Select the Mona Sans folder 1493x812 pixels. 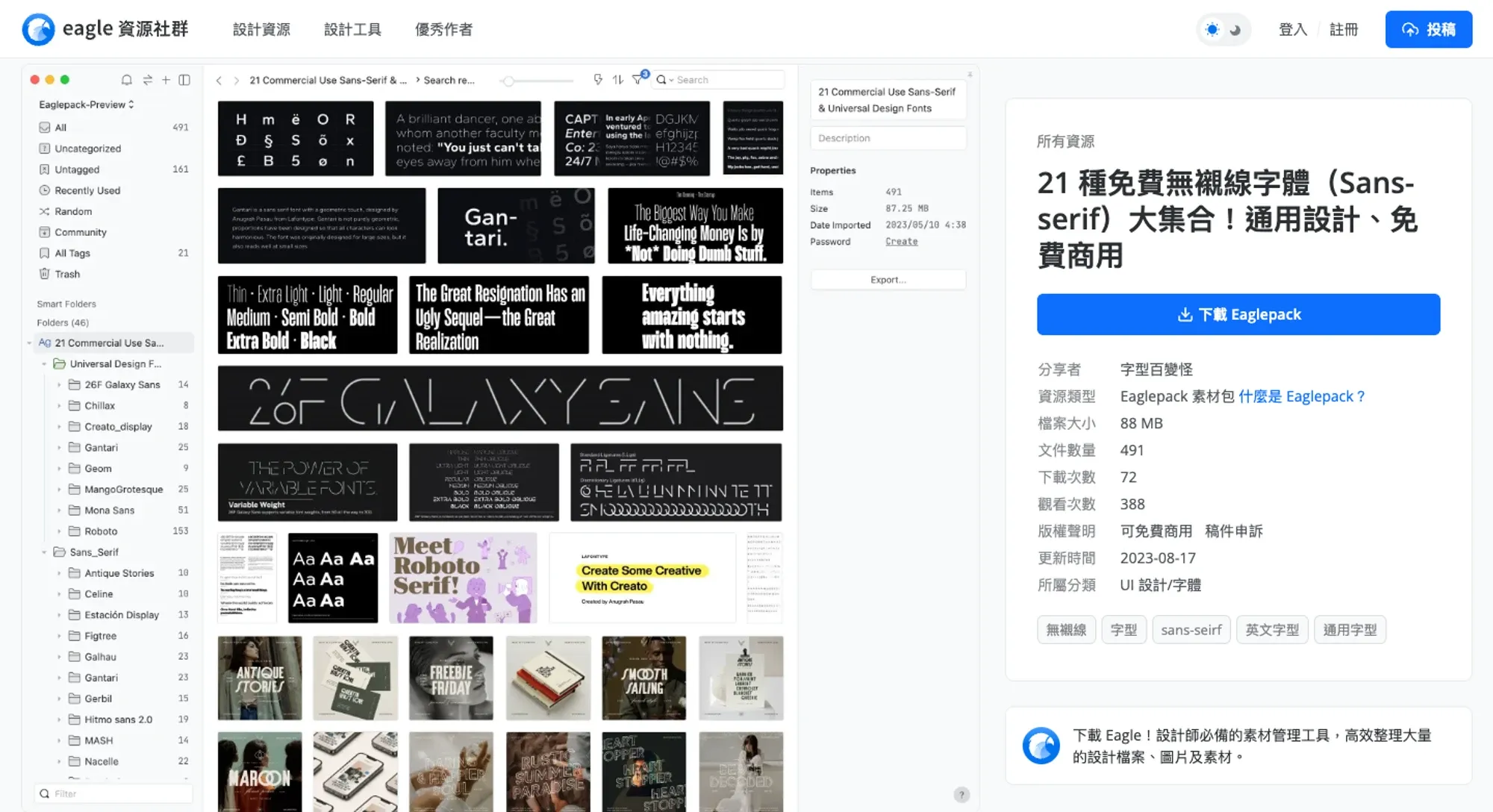click(x=109, y=510)
